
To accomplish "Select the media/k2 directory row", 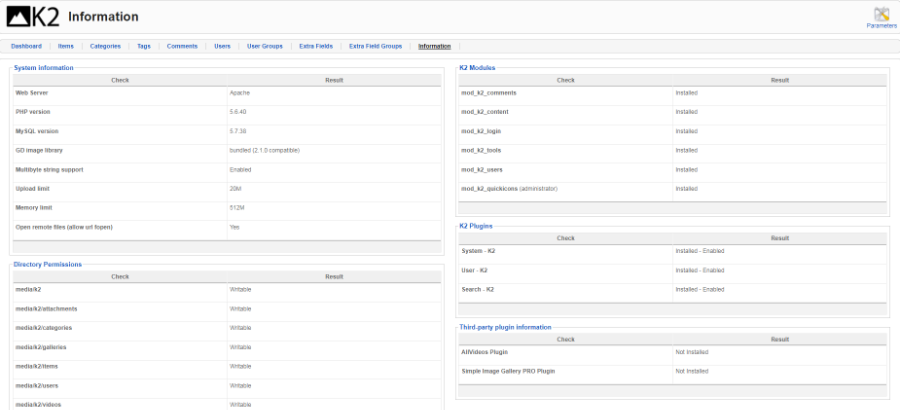I will (227, 290).
